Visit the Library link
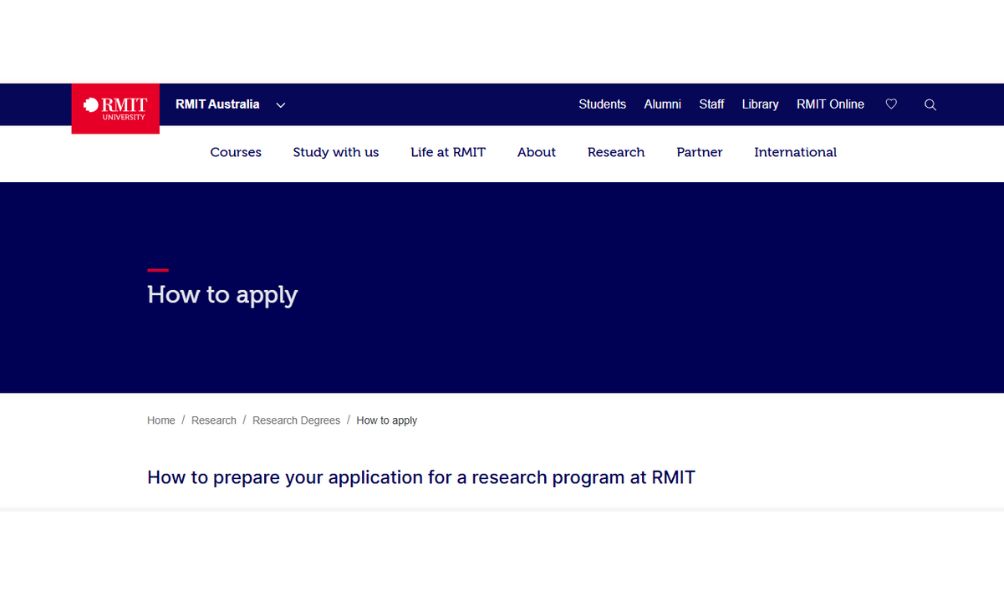1004x591 pixels. (x=760, y=104)
